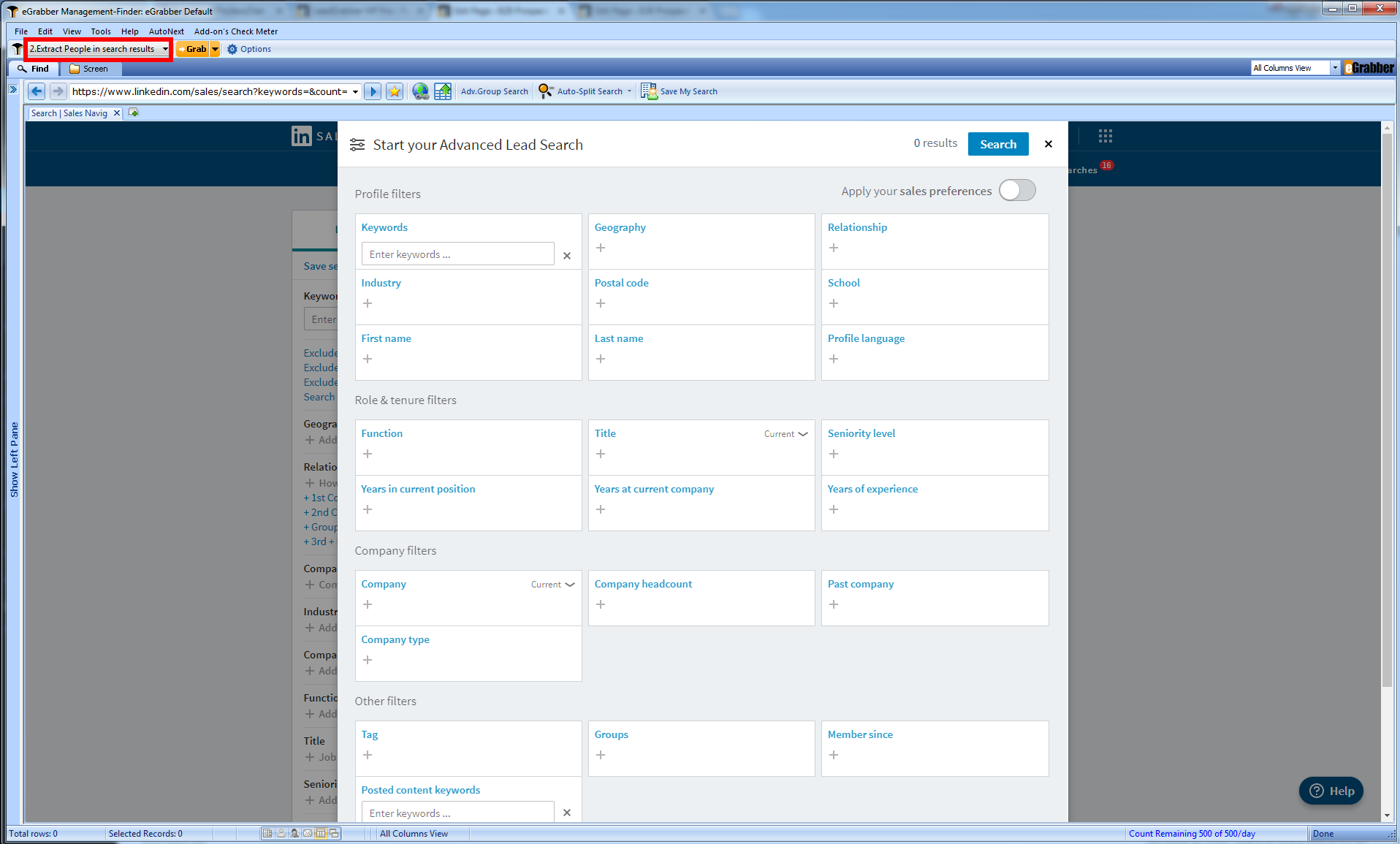This screenshot has width=1400, height=844.
Task: Open Title Current dropdown
Action: [785, 434]
